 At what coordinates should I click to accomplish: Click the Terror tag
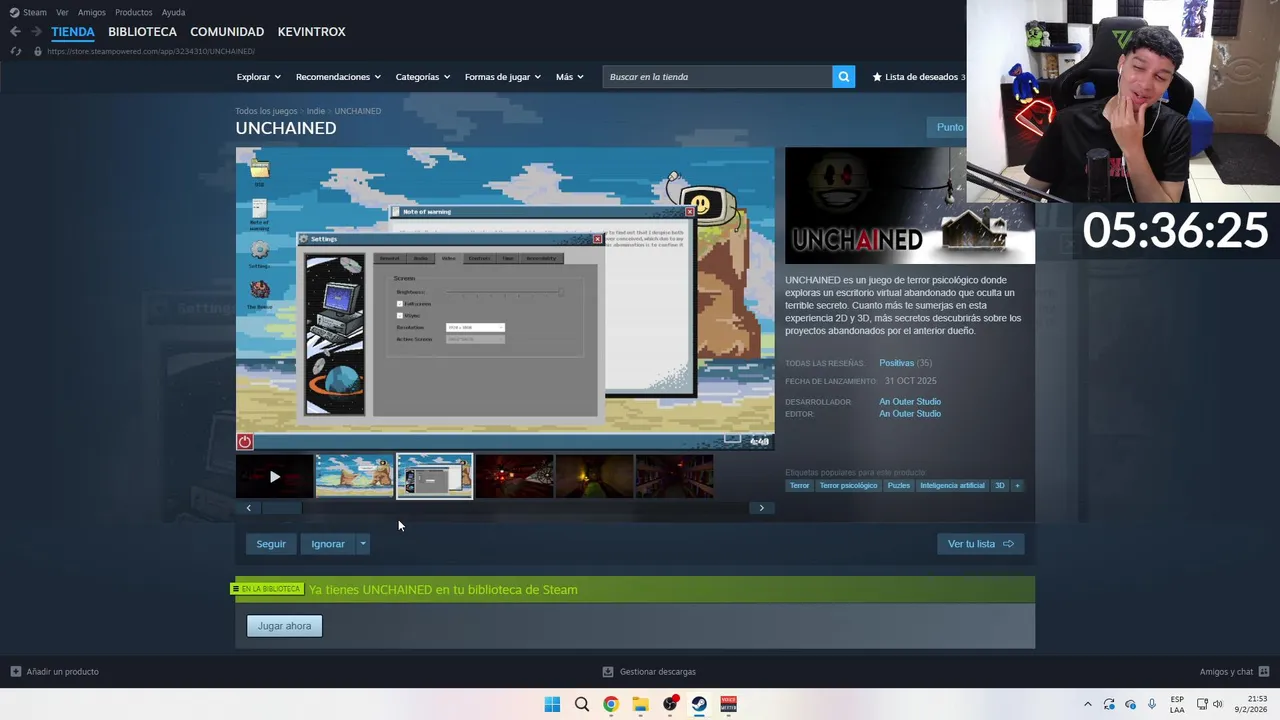click(799, 486)
